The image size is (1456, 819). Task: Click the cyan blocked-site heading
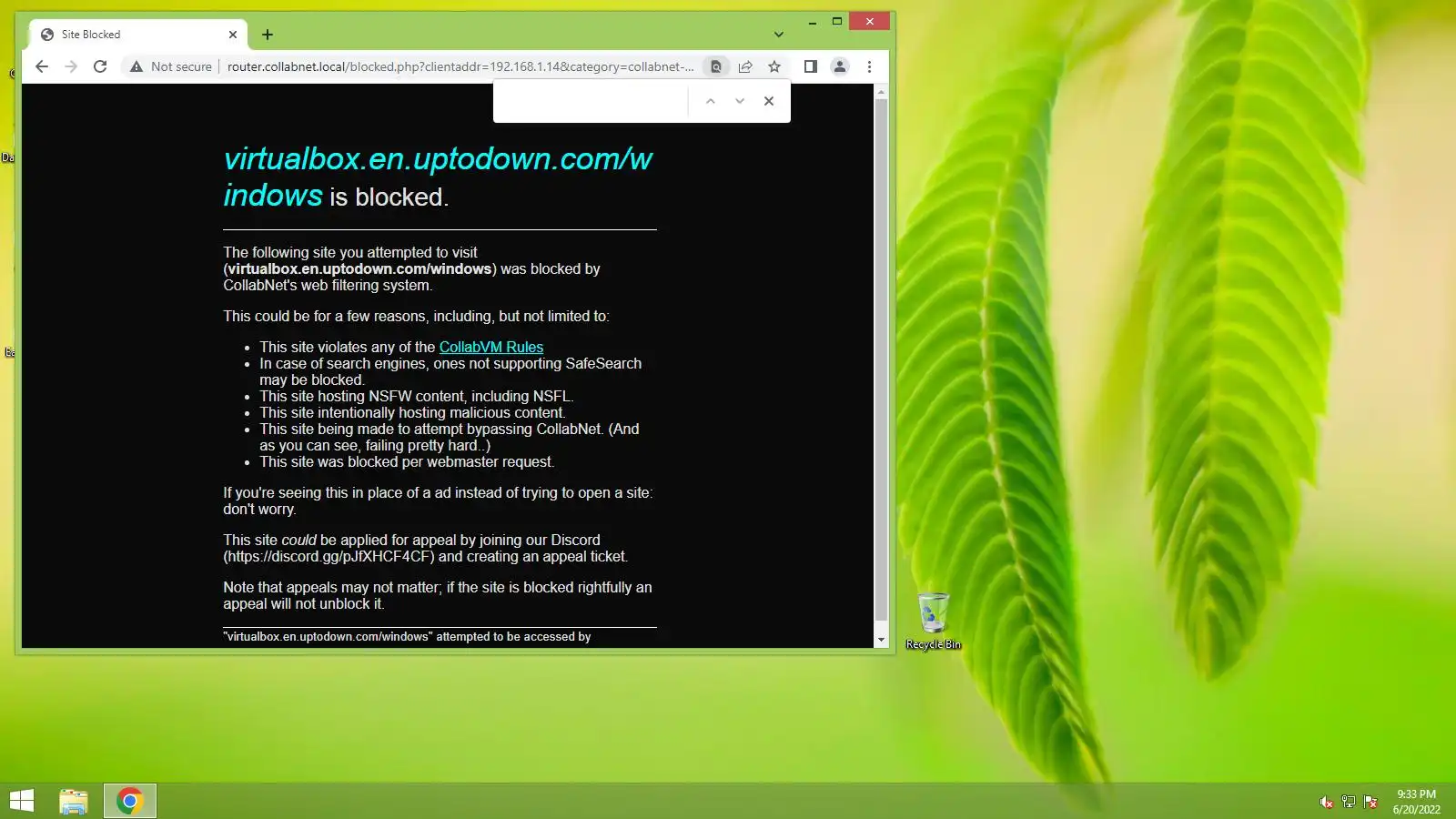point(439,177)
